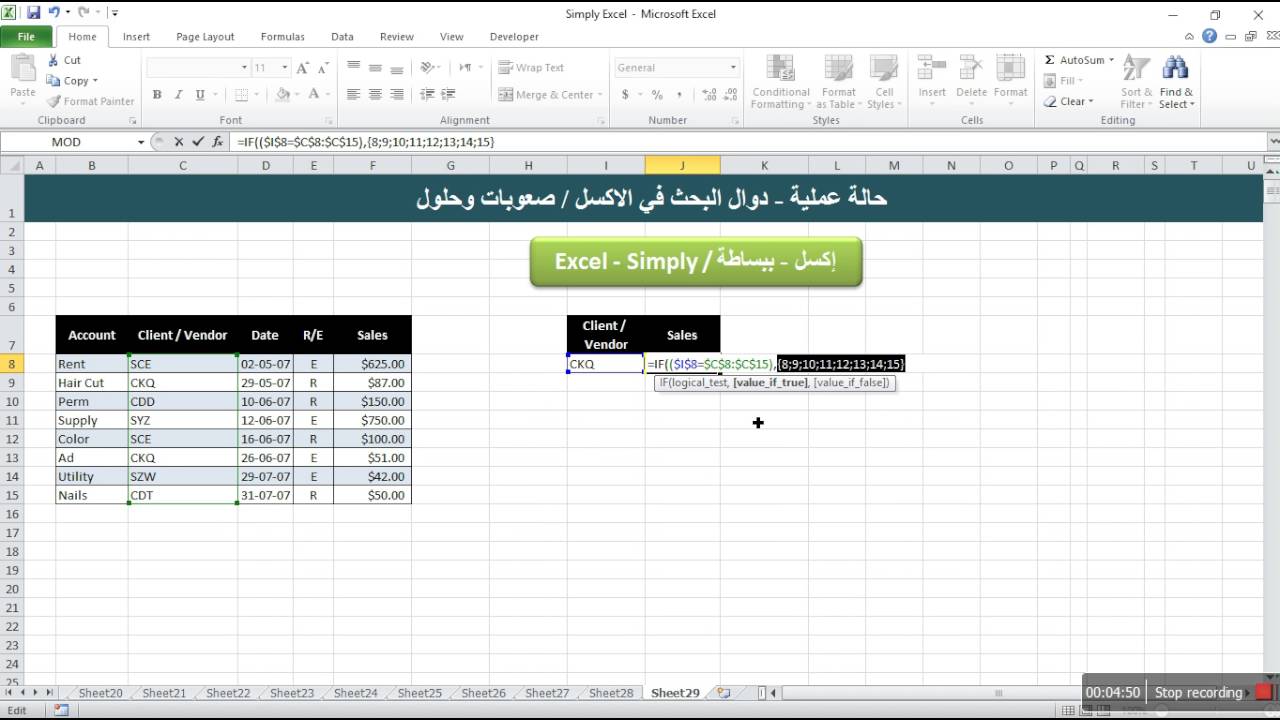Apply Comma Style format

tap(679, 95)
